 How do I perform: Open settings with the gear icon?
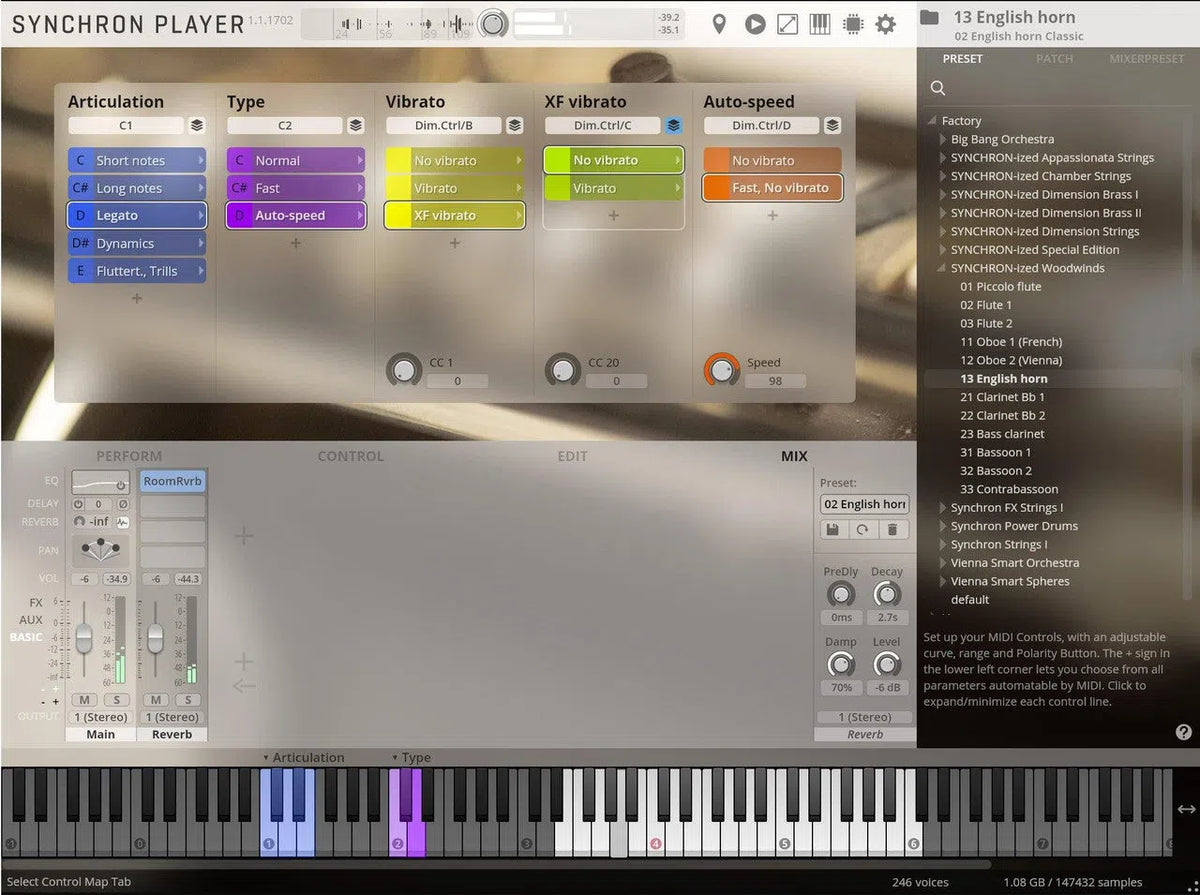coord(886,24)
